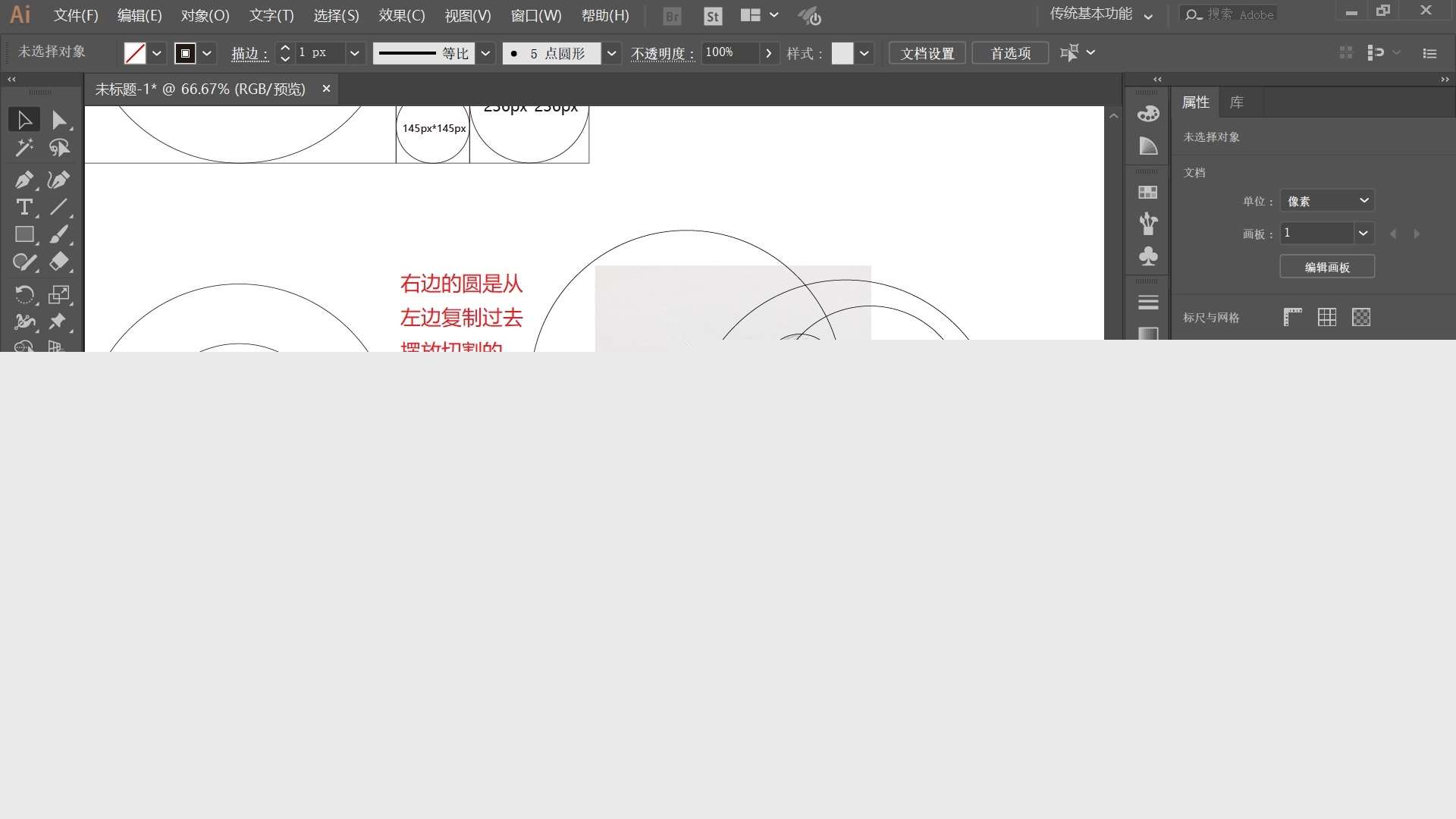Toggle the grid display icon
The image size is (1456, 819).
tap(1327, 317)
